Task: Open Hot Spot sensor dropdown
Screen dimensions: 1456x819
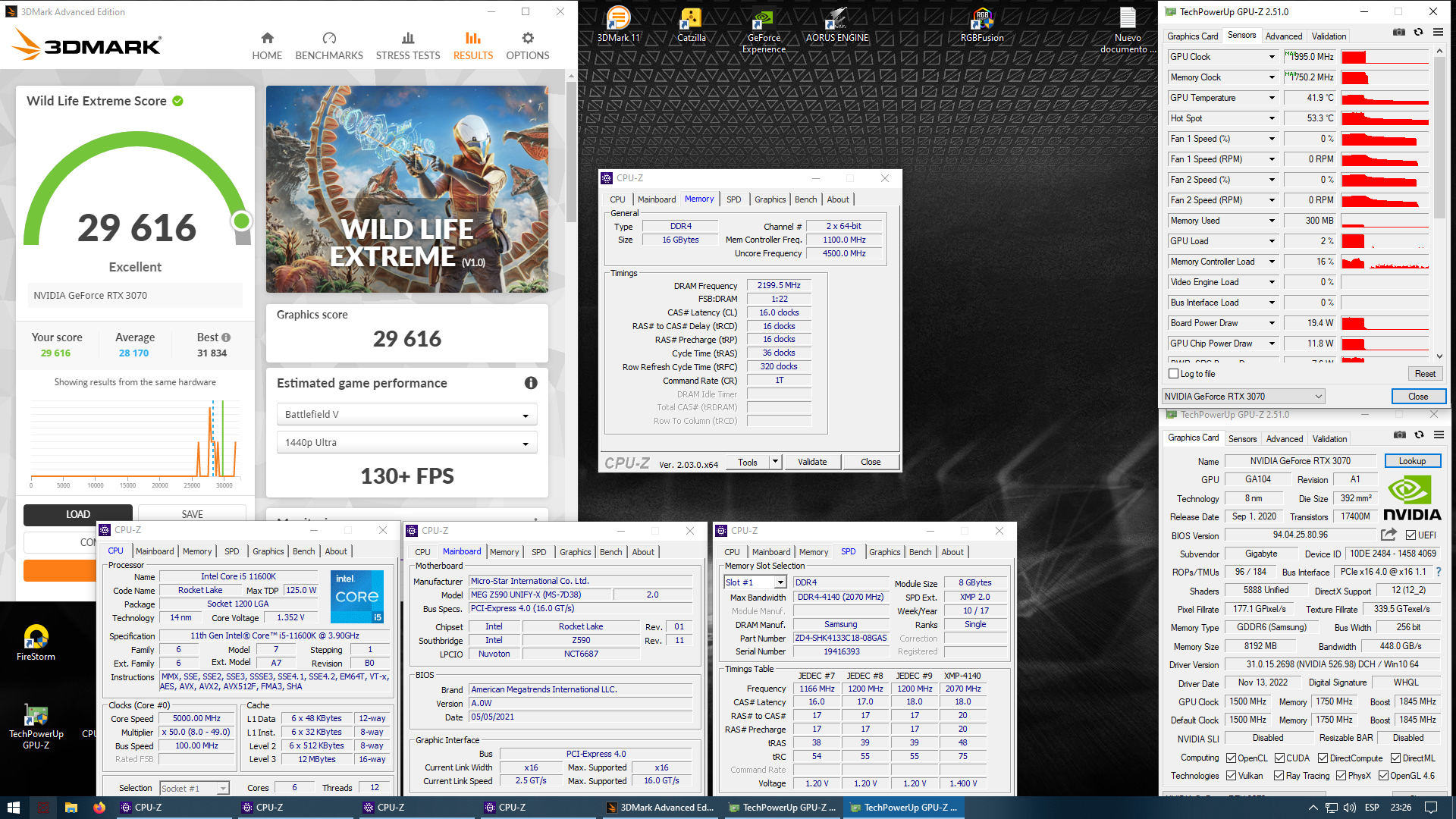Action: point(1272,118)
